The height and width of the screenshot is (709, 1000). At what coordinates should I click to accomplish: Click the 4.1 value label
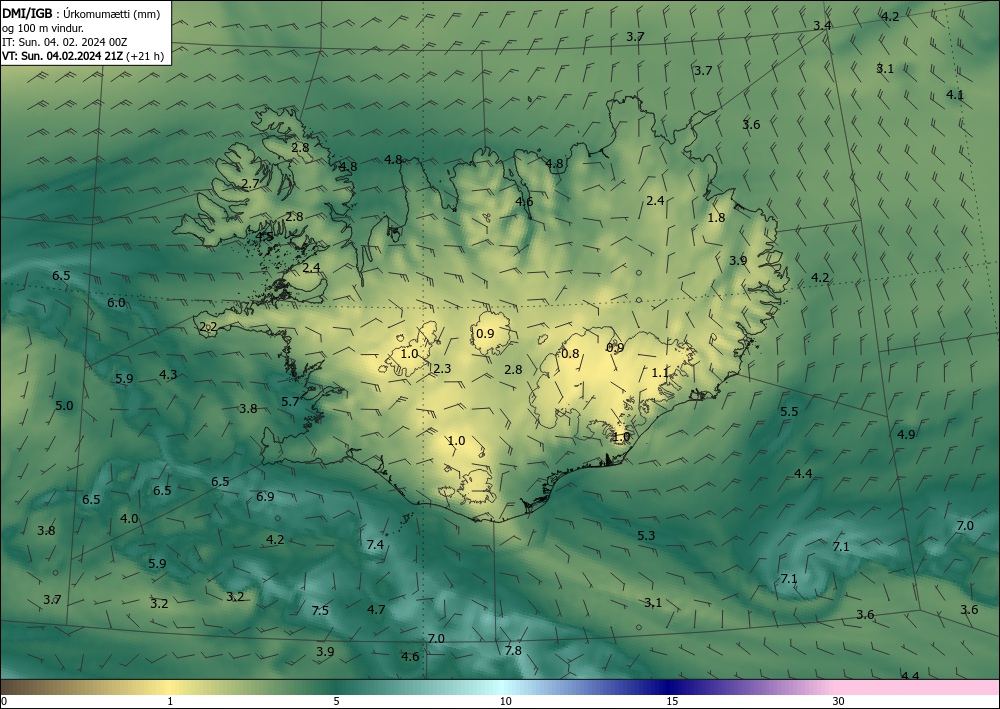pos(955,94)
